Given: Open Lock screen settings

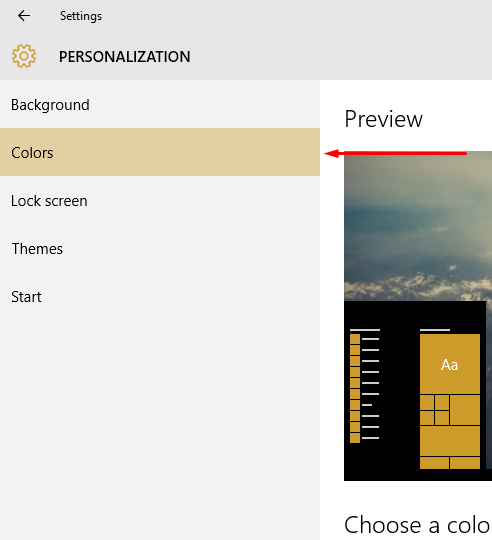Looking at the screenshot, I should (x=160, y=200).
